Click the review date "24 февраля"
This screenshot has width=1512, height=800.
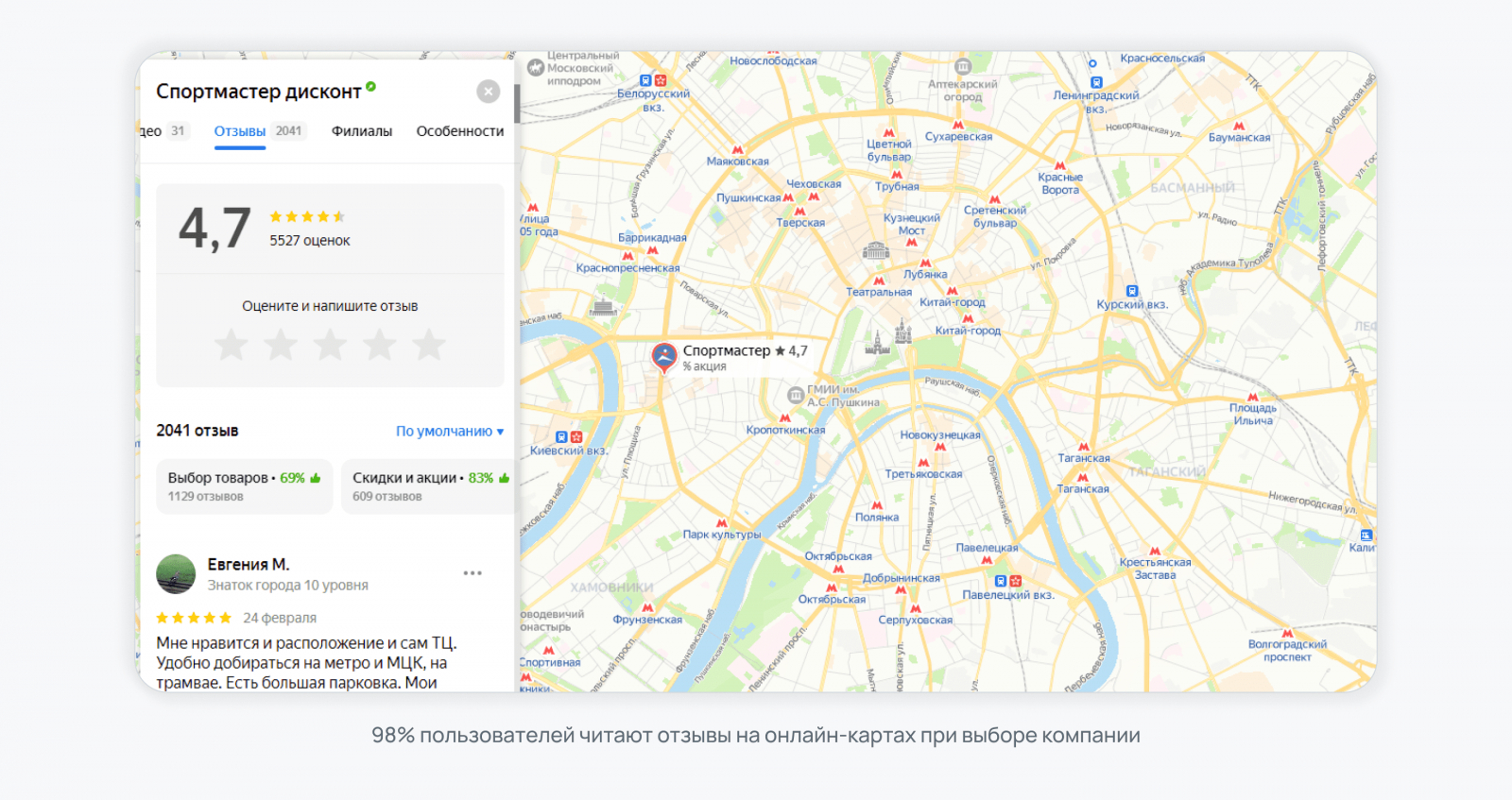[x=280, y=618]
